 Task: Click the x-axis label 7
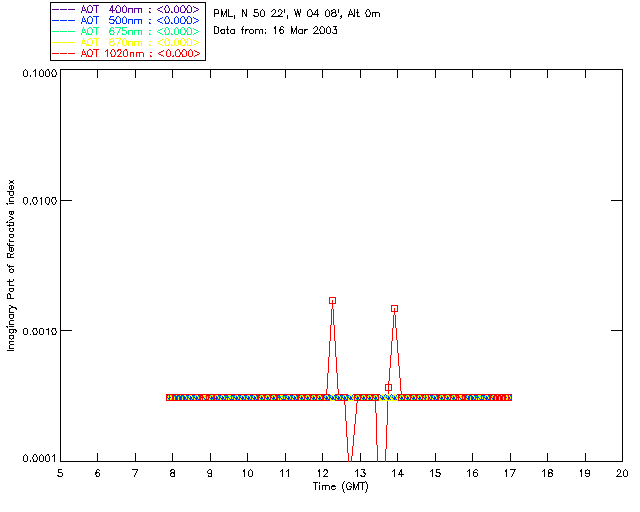[x=135, y=473]
